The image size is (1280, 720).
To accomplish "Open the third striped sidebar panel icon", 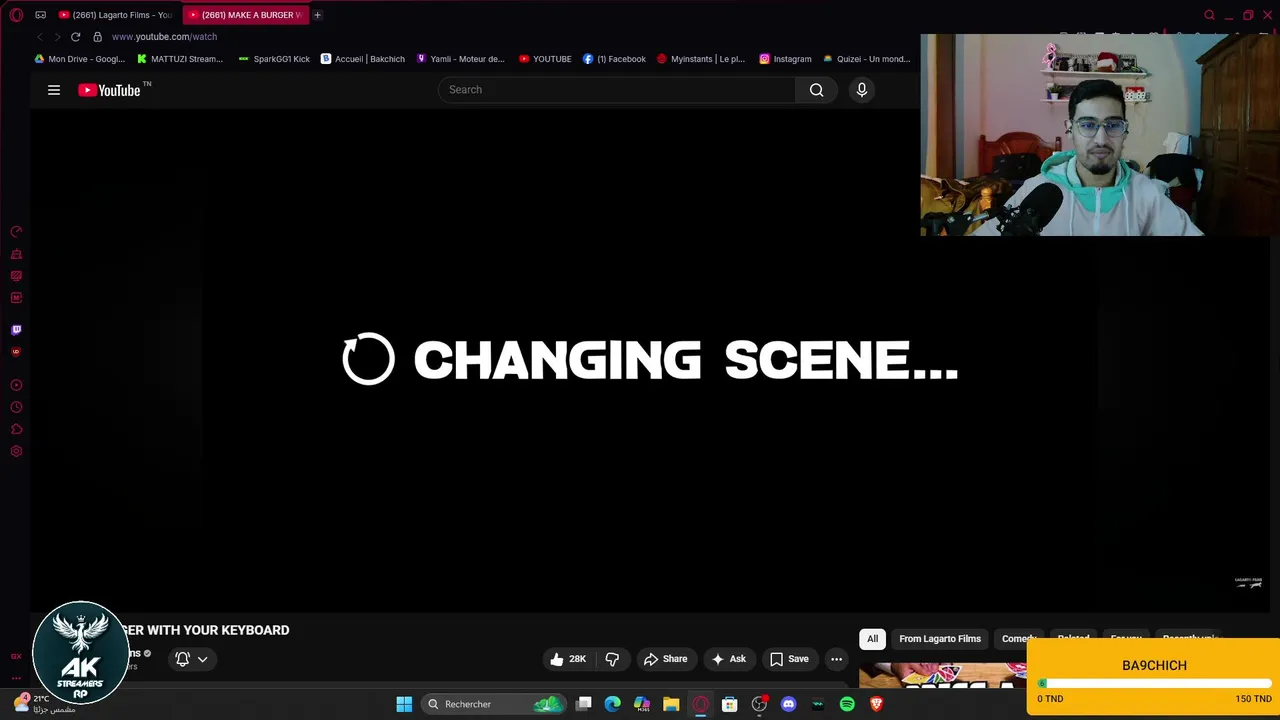I will coord(16,276).
